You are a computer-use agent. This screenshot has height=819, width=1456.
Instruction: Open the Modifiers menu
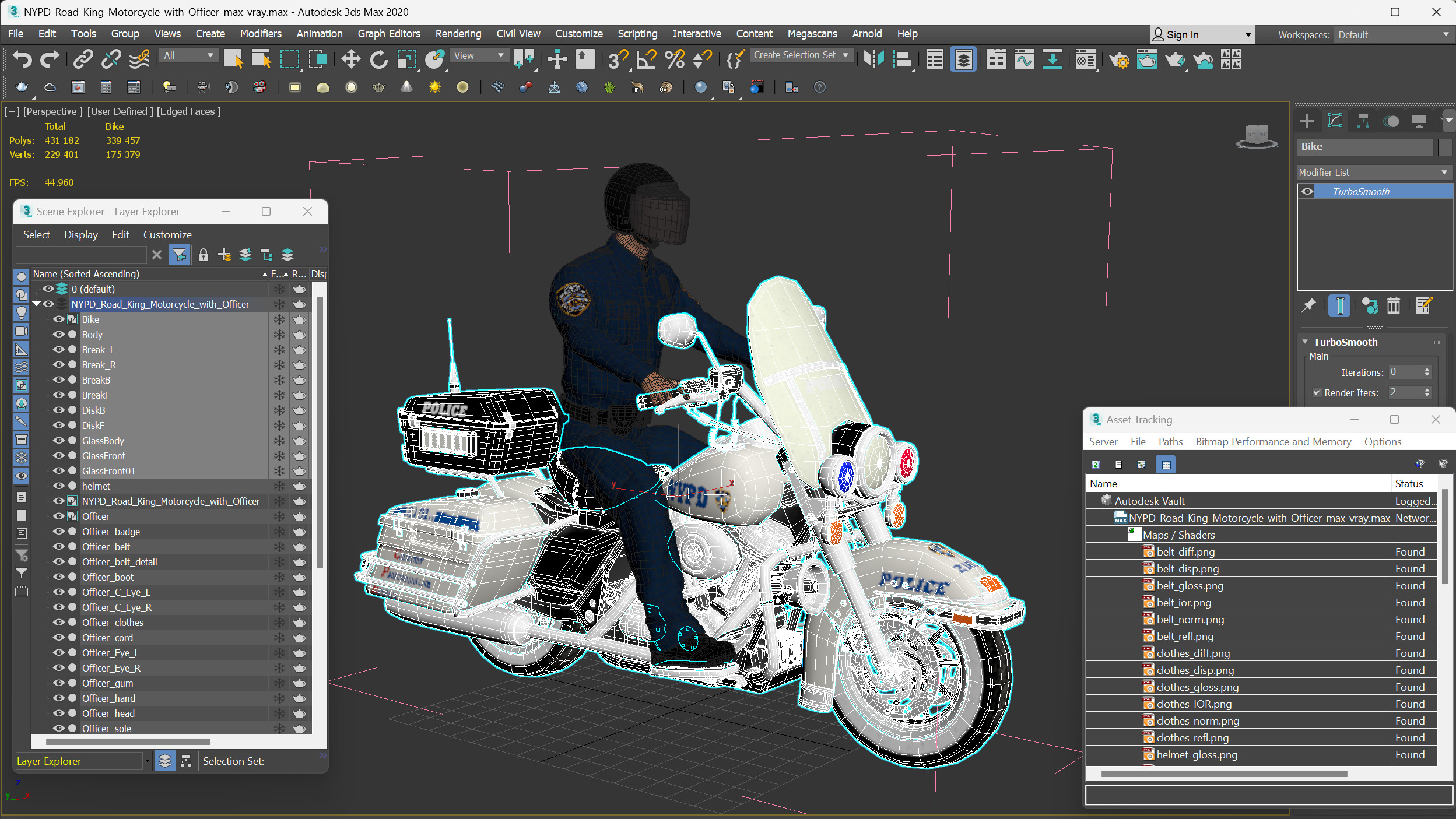261,34
